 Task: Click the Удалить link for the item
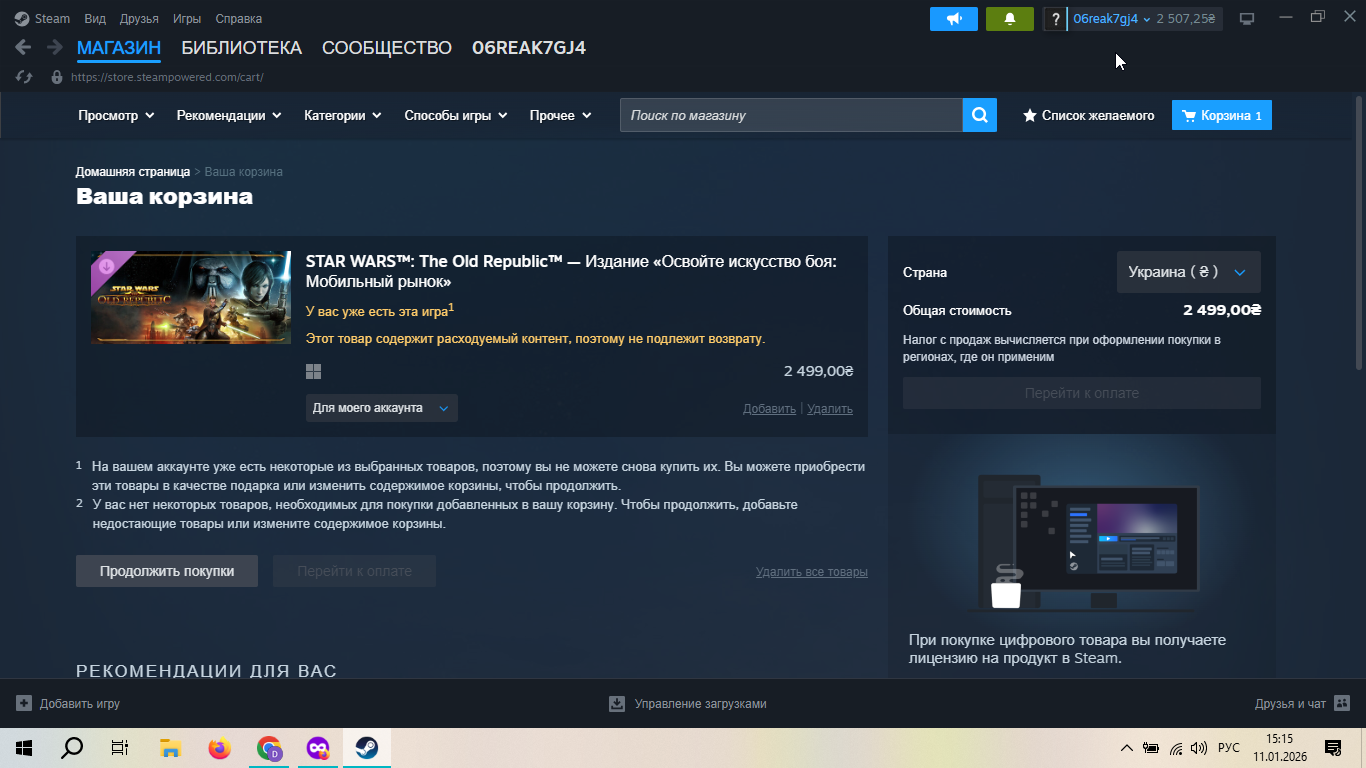(830, 408)
